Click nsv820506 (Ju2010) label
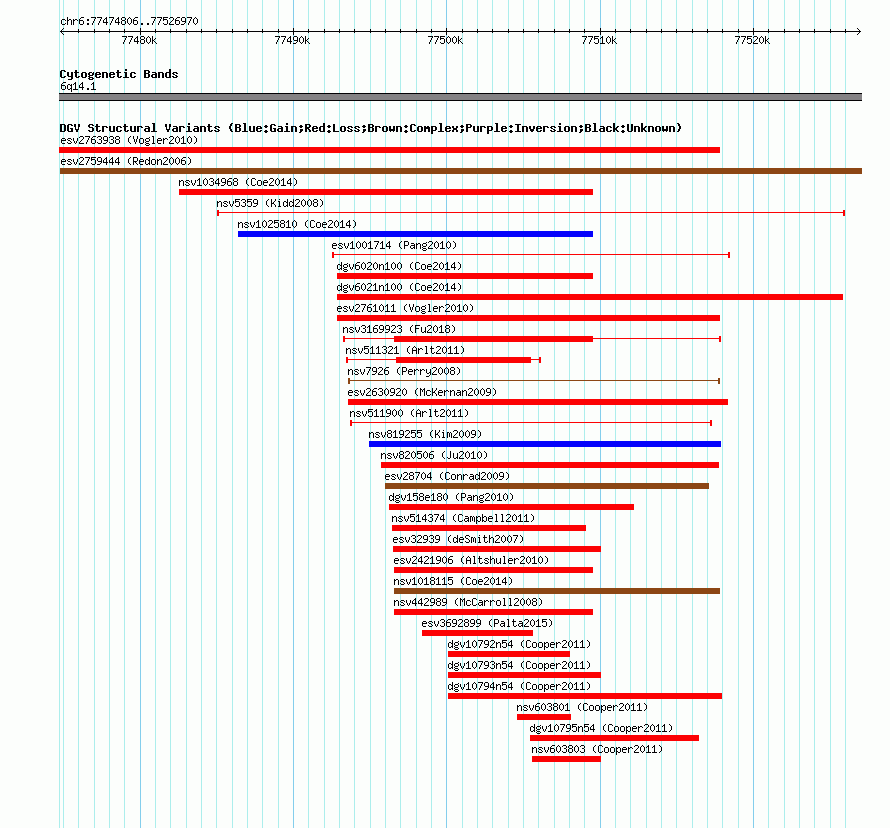 pyautogui.click(x=434, y=455)
